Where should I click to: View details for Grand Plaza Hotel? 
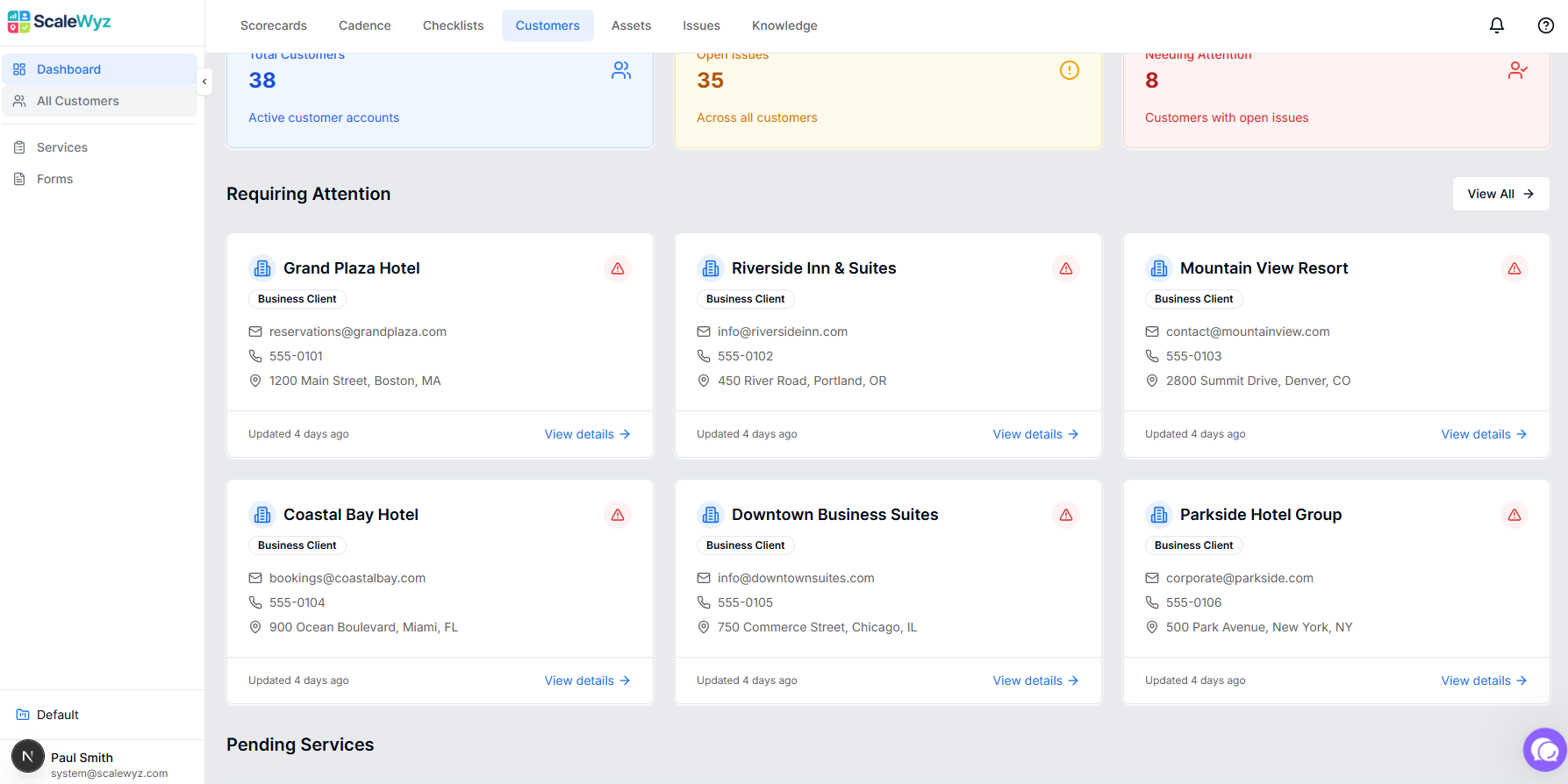[x=588, y=434]
